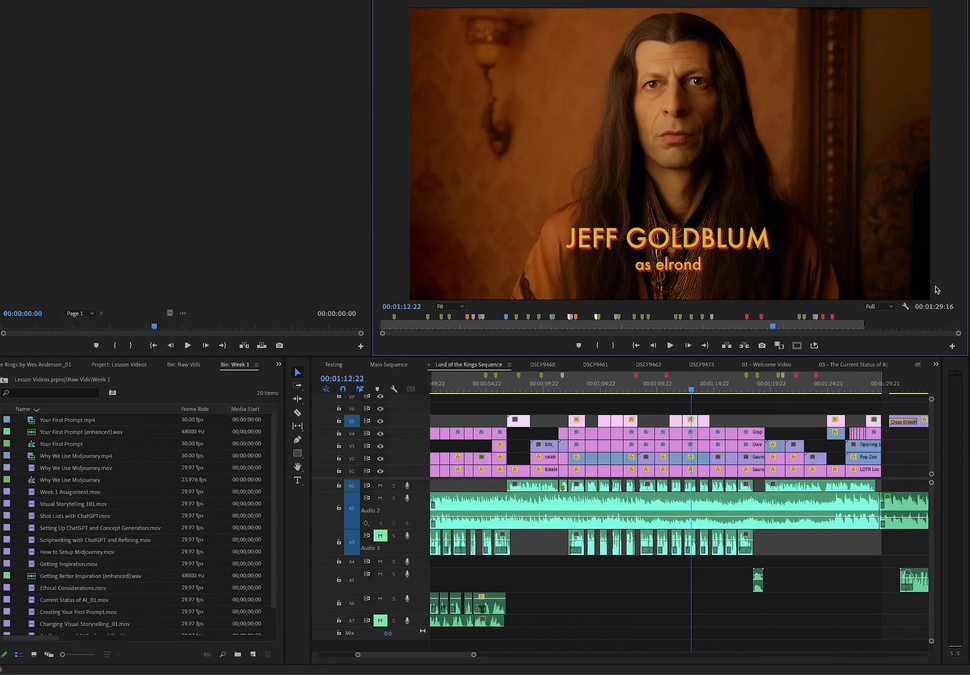This screenshot has height=675, width=970.
Task: Enable voice-over record on track A4
Action: (x=407, y=562)
